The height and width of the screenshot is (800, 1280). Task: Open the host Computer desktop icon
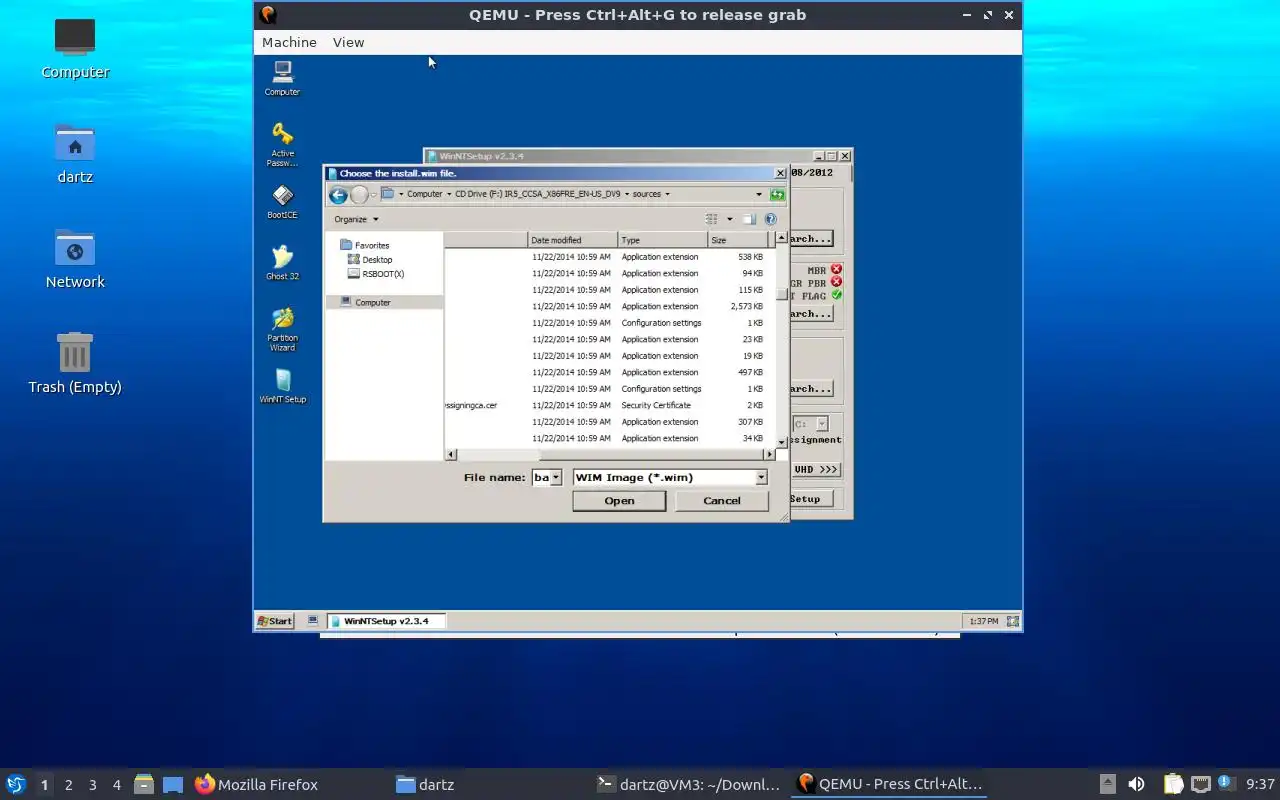click(x=75, y=48)
